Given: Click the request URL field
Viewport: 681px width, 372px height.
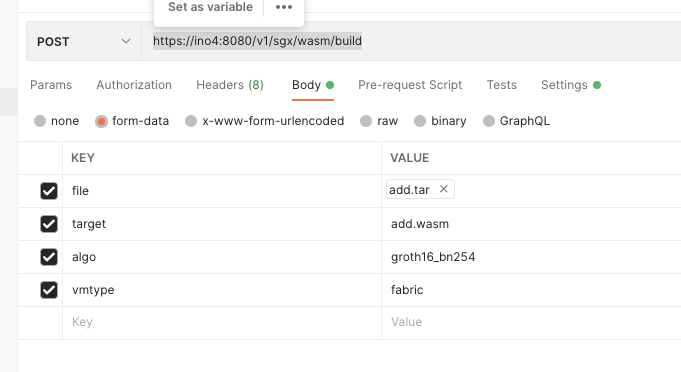Looking at the screenshot, I should pyautogui.click(x=411, y=41).
